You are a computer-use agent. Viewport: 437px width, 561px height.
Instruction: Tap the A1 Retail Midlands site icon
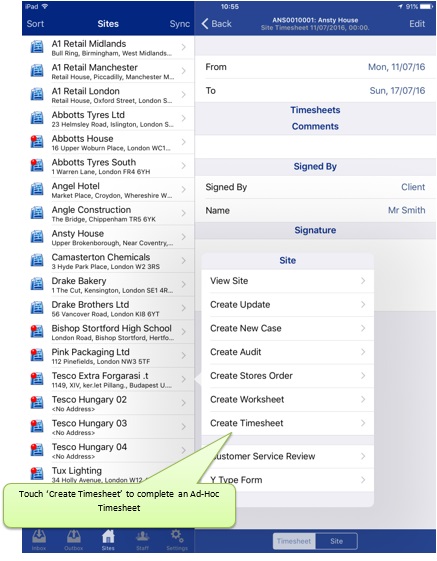[x=37, y=47]
